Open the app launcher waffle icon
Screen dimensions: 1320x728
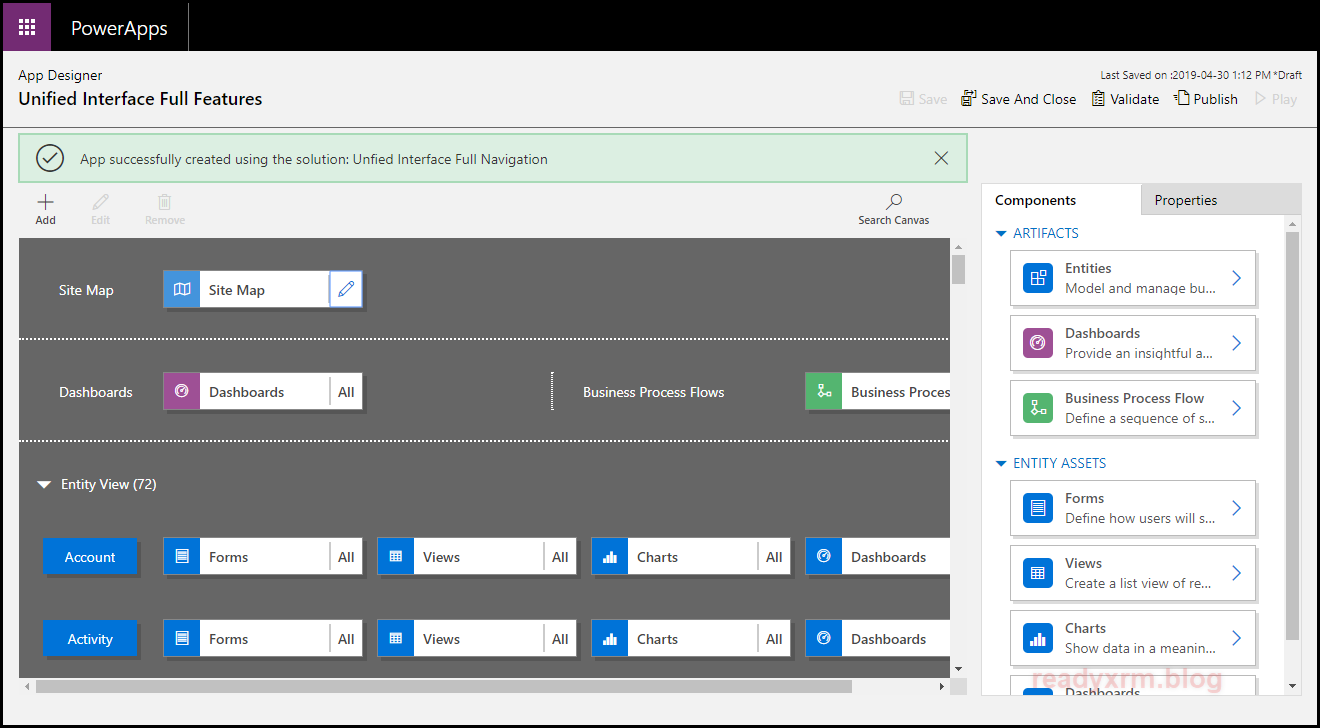pos(27,27)
